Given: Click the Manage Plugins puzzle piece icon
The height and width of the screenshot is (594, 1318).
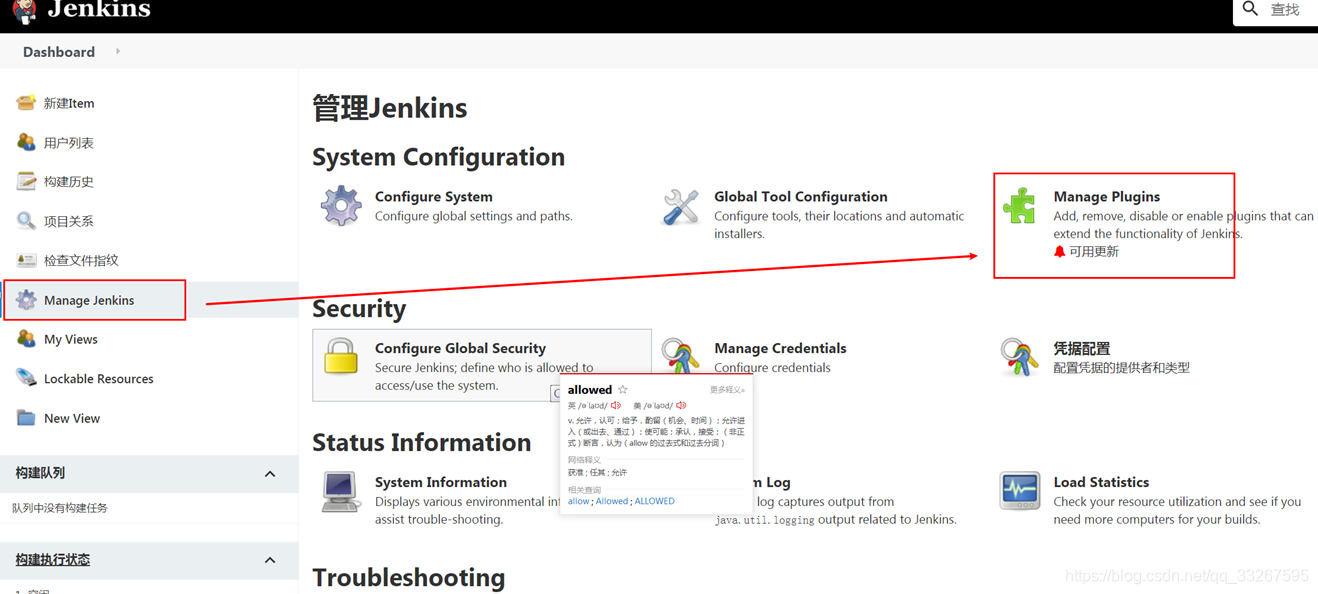Looking at the screenshot, I should [1020, 206].
